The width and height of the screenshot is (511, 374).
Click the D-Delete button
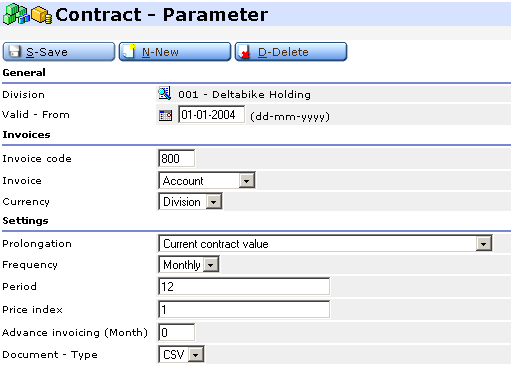click(x=291, y=52)
